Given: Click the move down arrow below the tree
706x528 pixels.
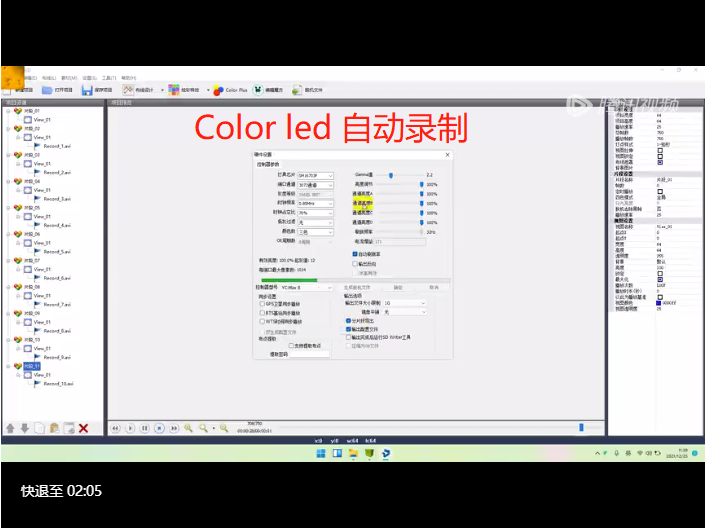Looking at the screenshot, I should point(25,428).
